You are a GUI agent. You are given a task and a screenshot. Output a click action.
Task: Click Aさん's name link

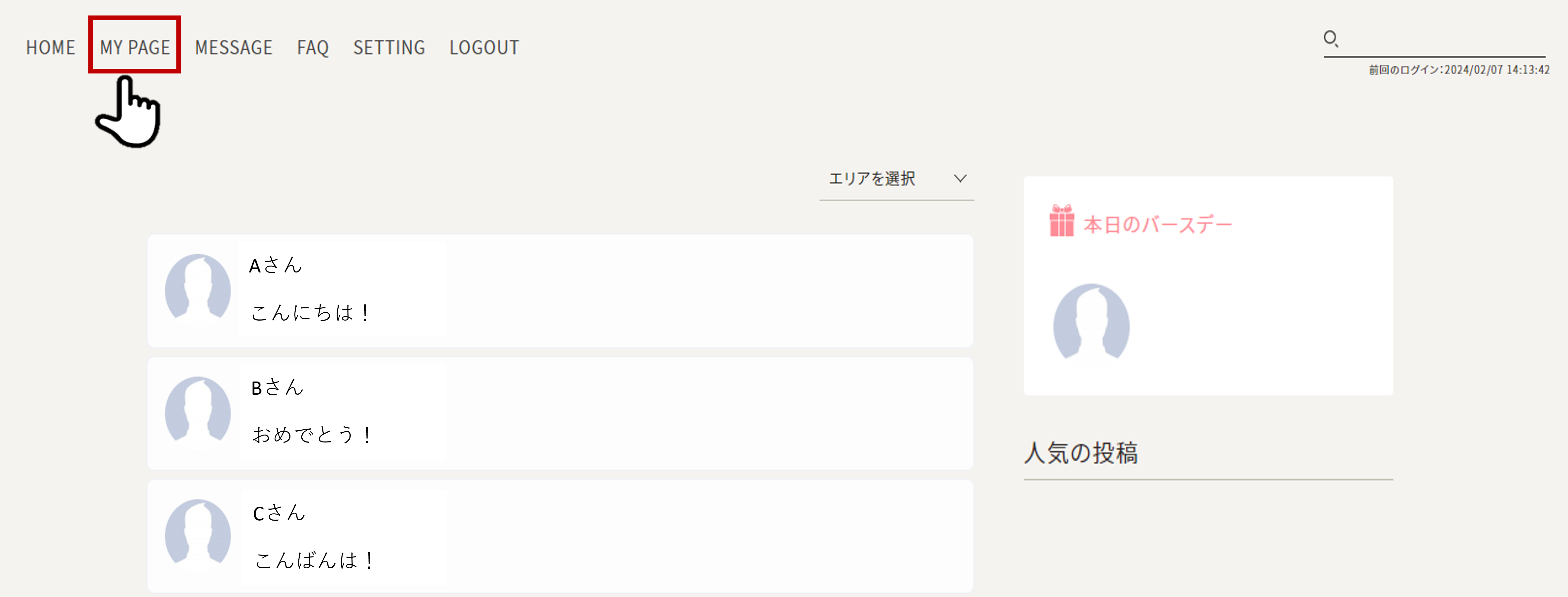[275, 265]
